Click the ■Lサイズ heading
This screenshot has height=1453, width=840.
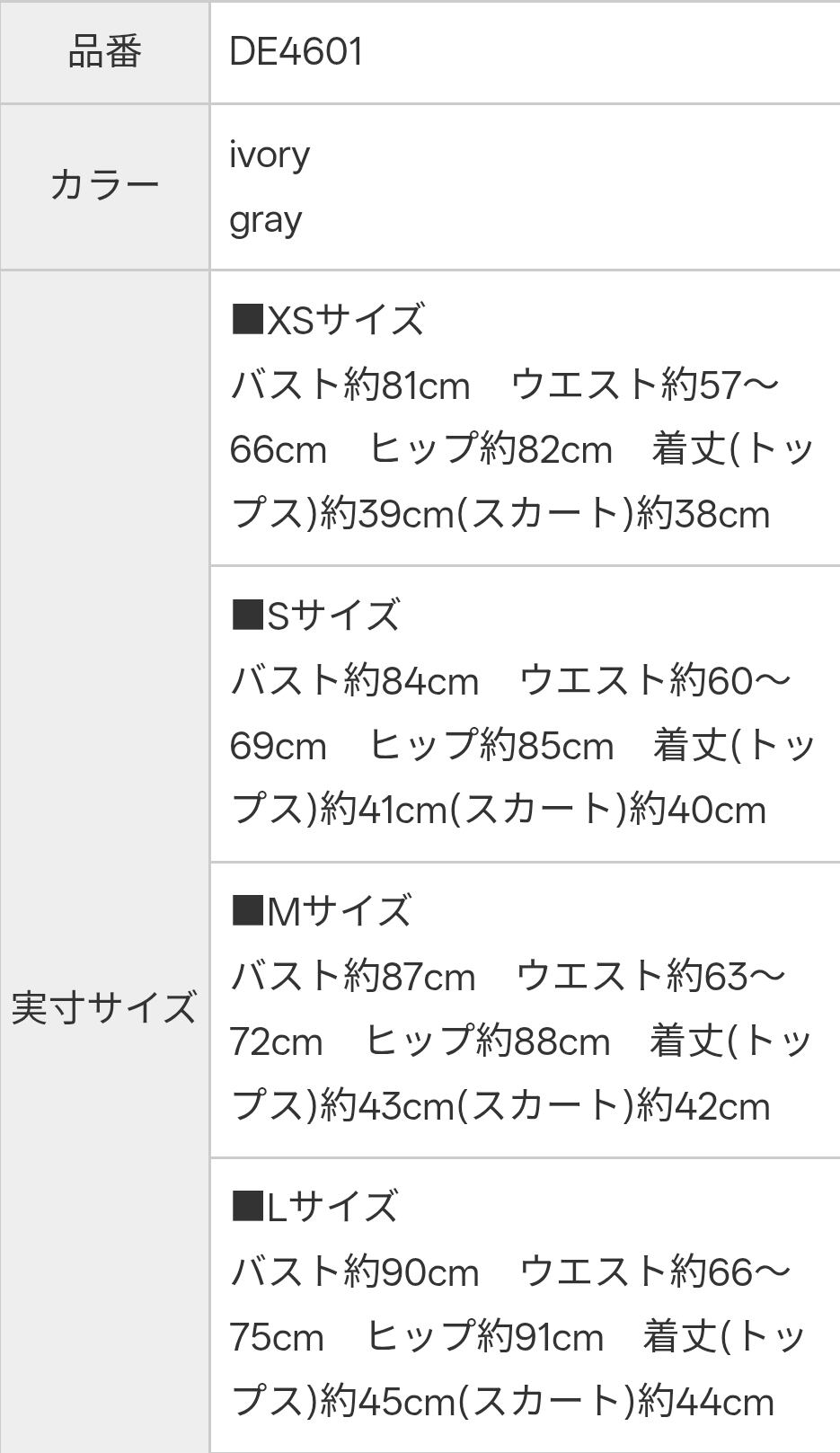point(314,1207)
